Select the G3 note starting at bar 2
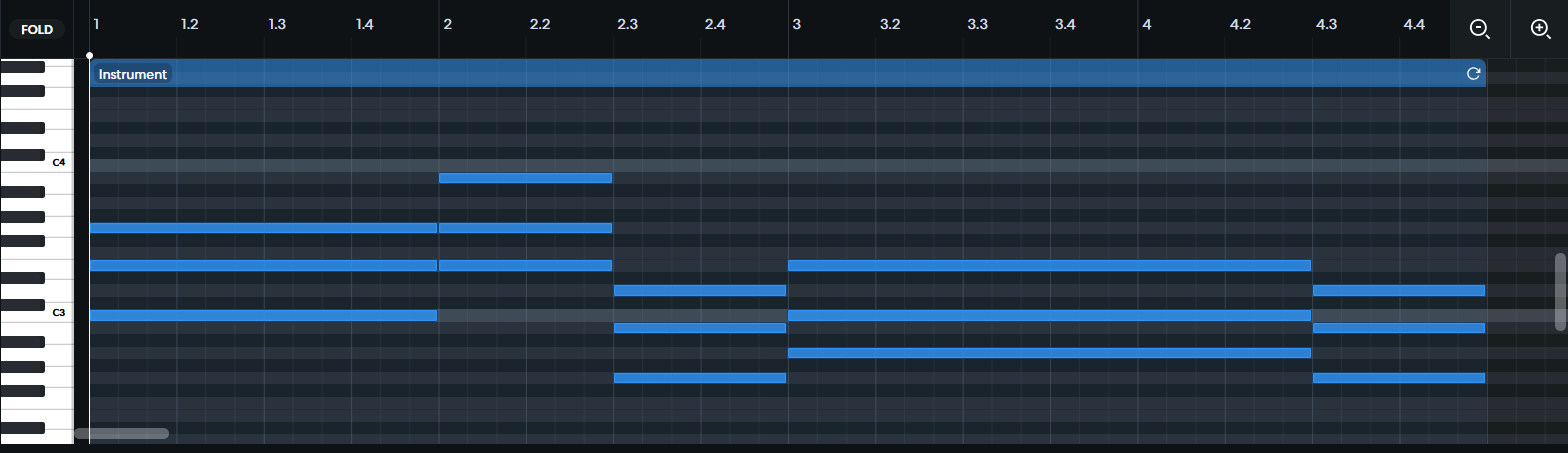Screen dimensions: 1568x453 tap(525, 228)
